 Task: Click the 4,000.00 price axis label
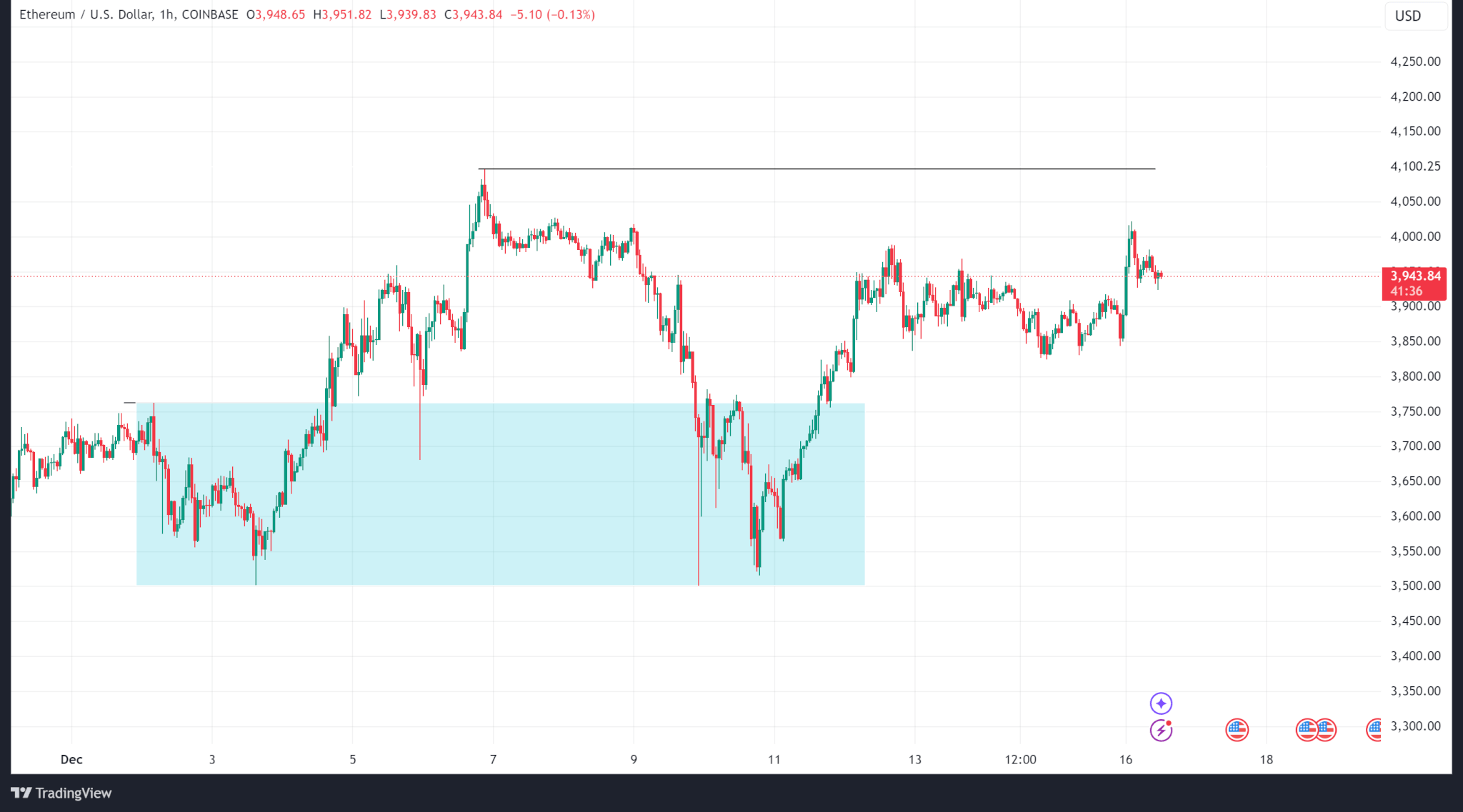[x=1415, y=236]
